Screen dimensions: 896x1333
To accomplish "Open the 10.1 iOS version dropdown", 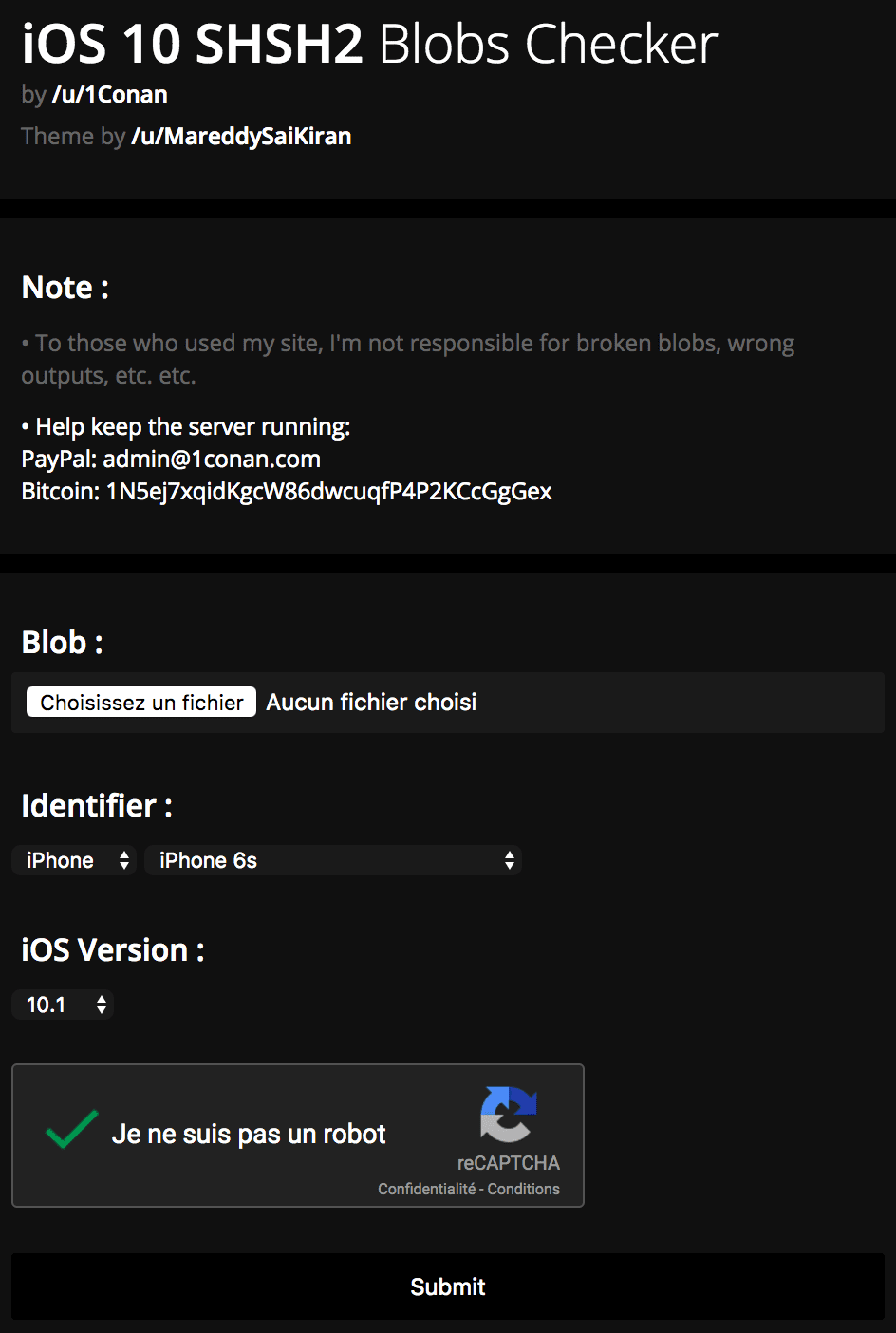I will (63, 1004).
